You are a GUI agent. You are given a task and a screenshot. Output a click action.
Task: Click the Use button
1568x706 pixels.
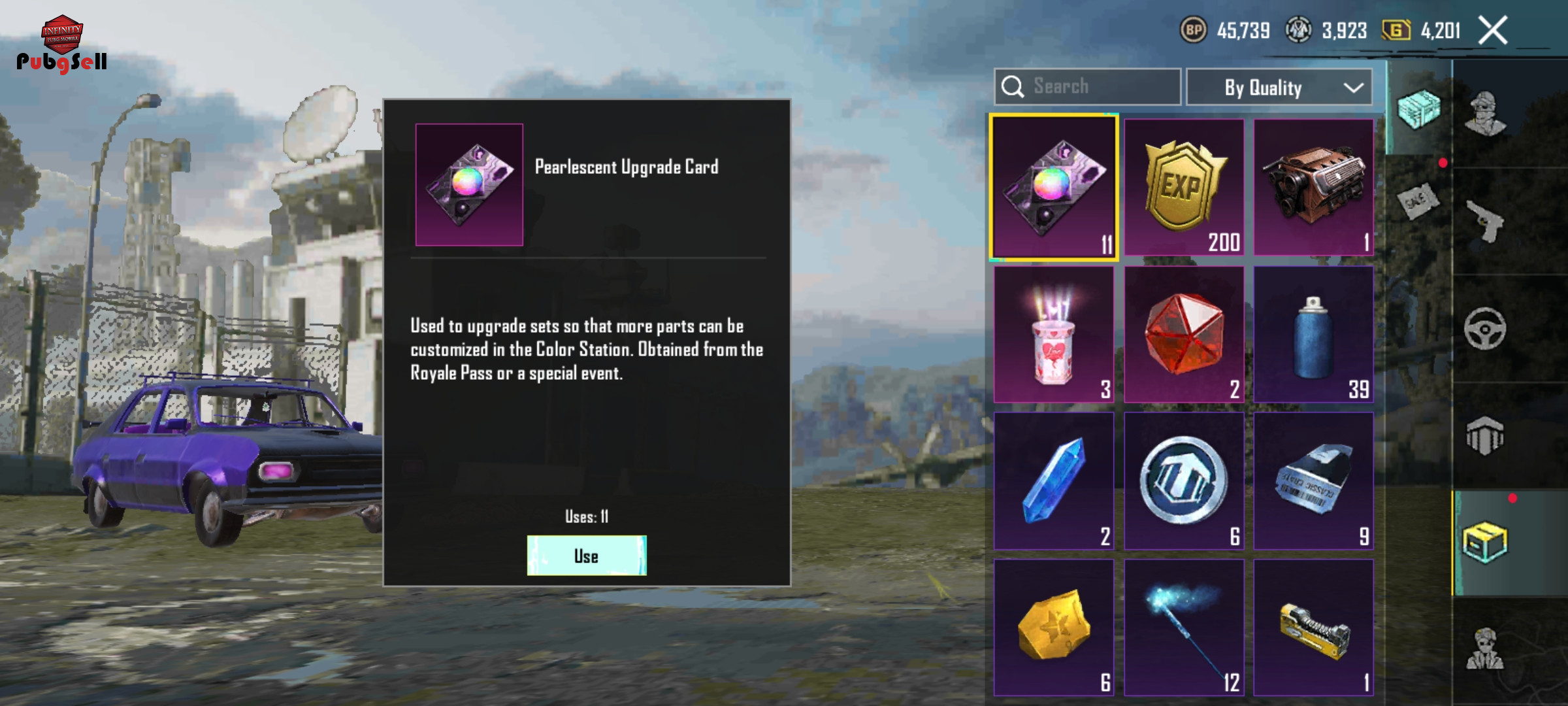point(587,556)
